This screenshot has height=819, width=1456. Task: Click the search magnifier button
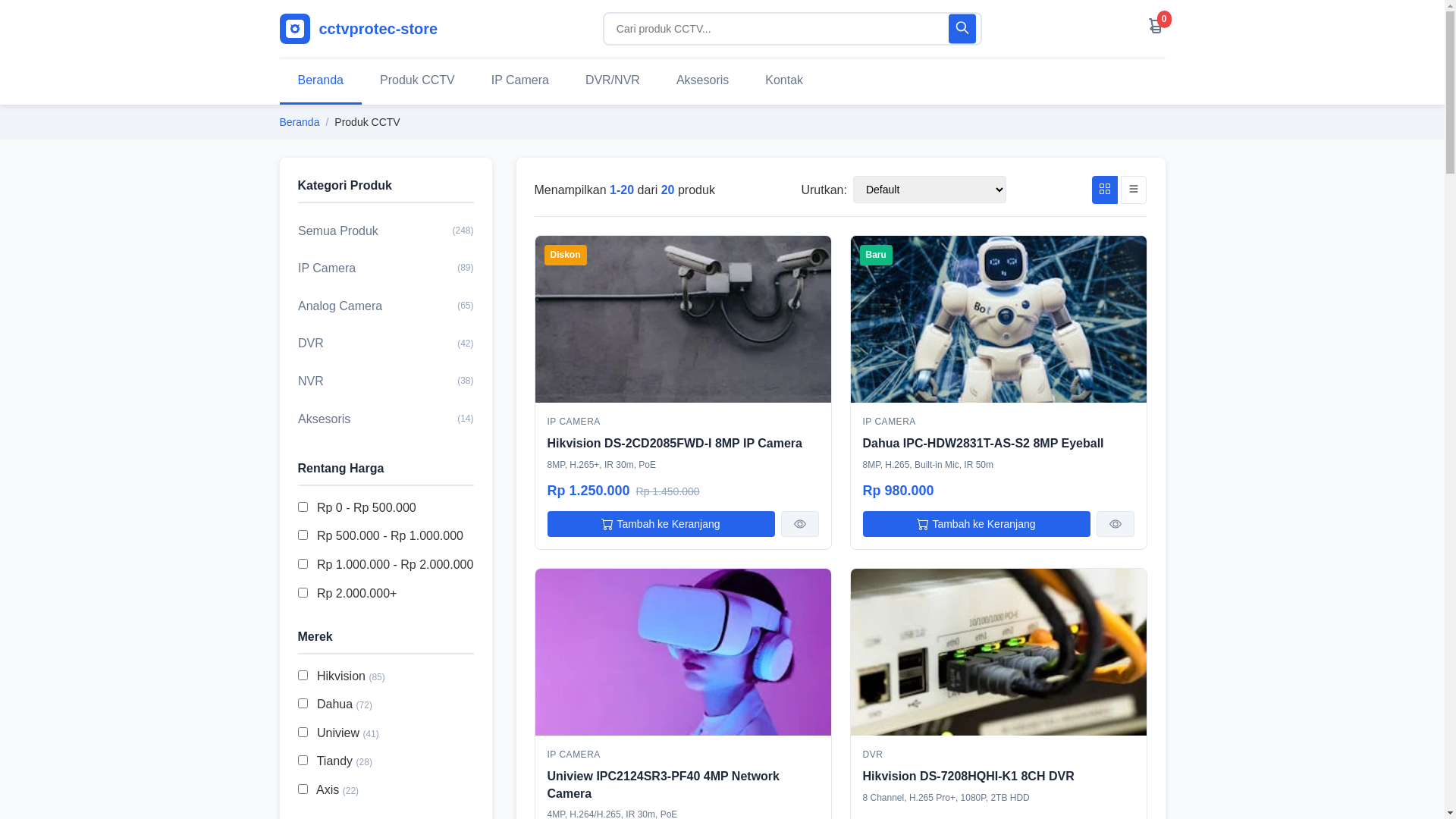click(962, 29)
